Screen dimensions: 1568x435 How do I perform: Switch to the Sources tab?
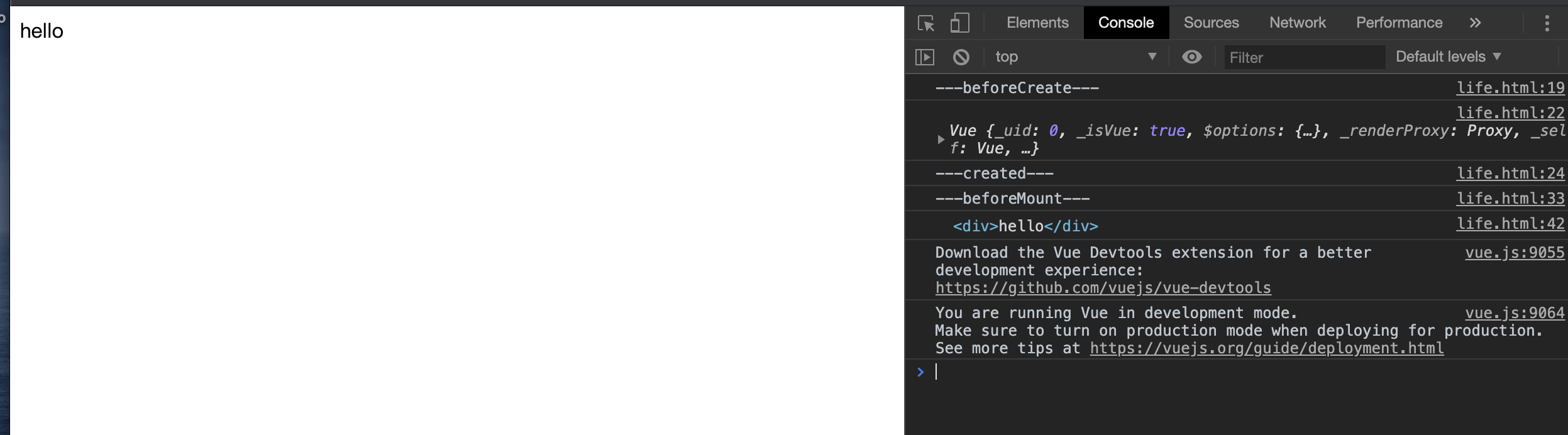(x=1211, y=23)
